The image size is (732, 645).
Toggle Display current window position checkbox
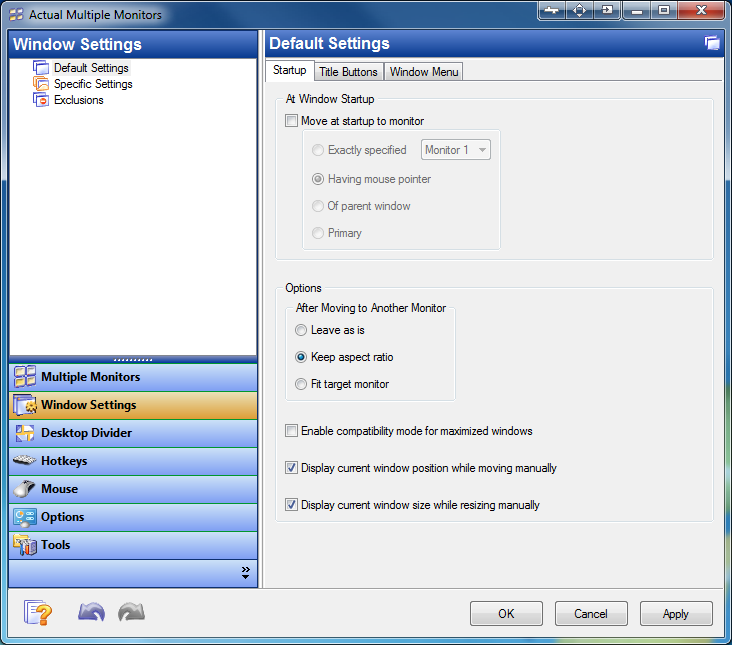point(291,468)
